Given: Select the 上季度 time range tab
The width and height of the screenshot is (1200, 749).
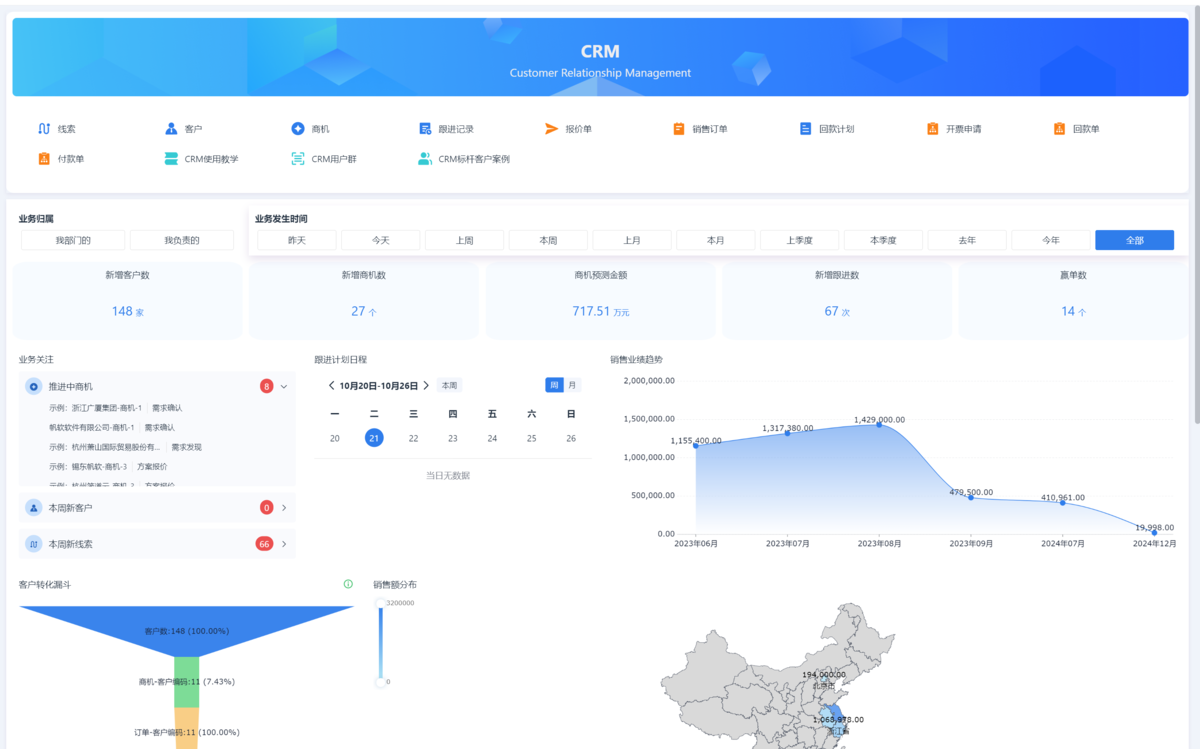Looking at the screenshot, I should click(799, 240).
